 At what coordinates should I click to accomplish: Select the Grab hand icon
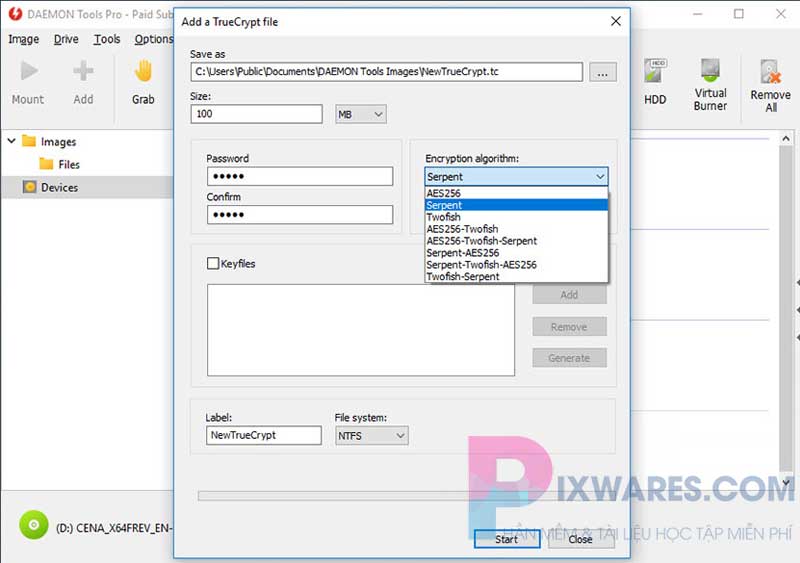pyautogui.click(x=143, y=72)
